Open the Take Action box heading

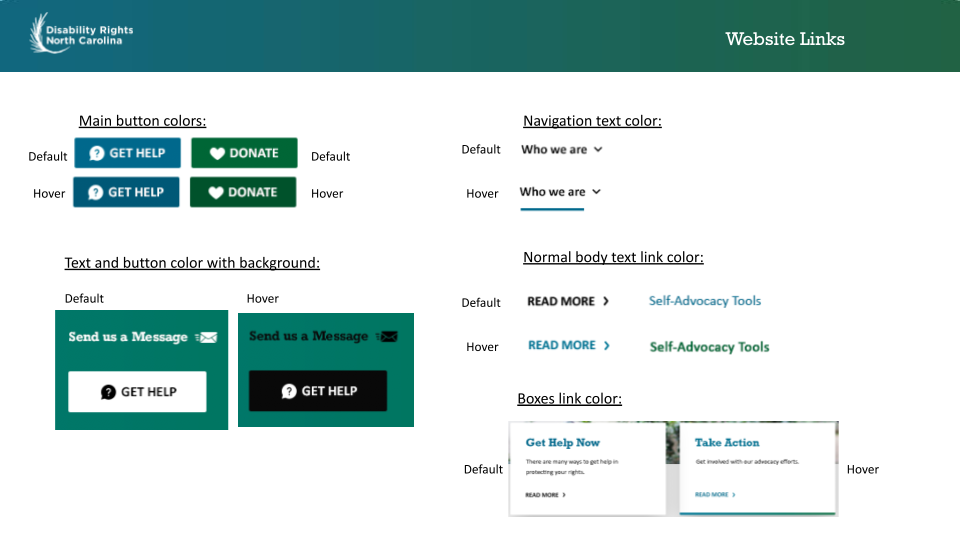click(x=727, y=443)
